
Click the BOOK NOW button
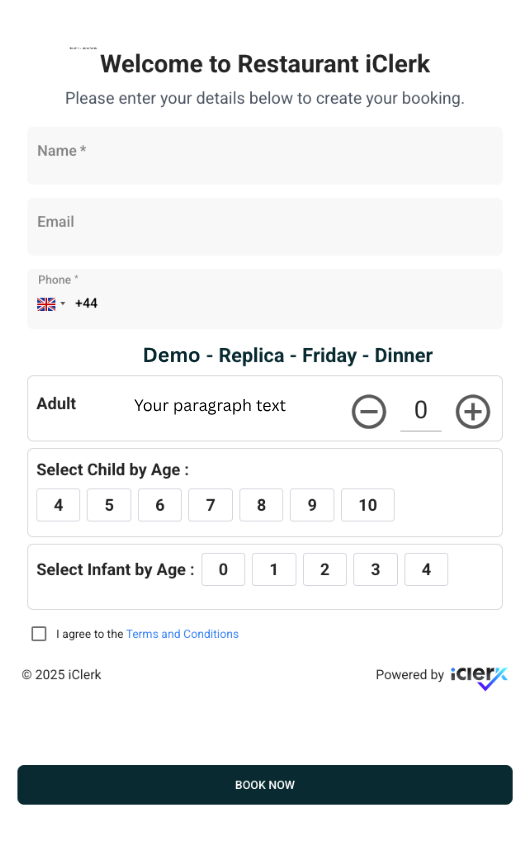[265, 785]
